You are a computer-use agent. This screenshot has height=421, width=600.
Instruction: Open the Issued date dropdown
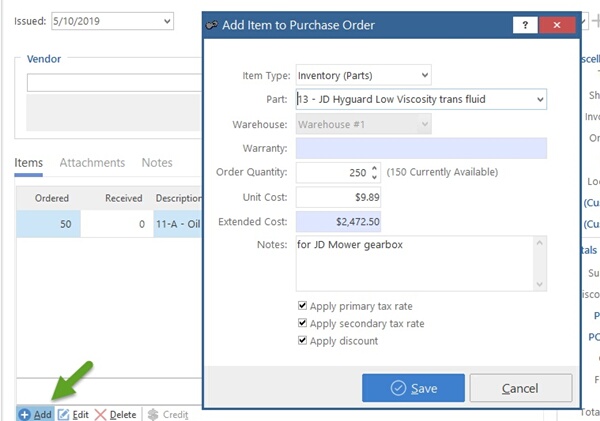click(x=167, y=21)
